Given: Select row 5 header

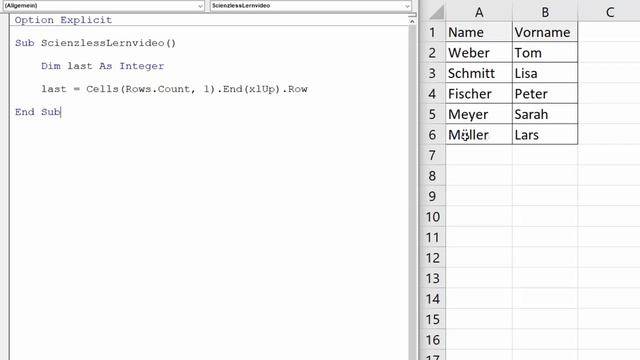Looking at the screenshot, I should point(432,114).
